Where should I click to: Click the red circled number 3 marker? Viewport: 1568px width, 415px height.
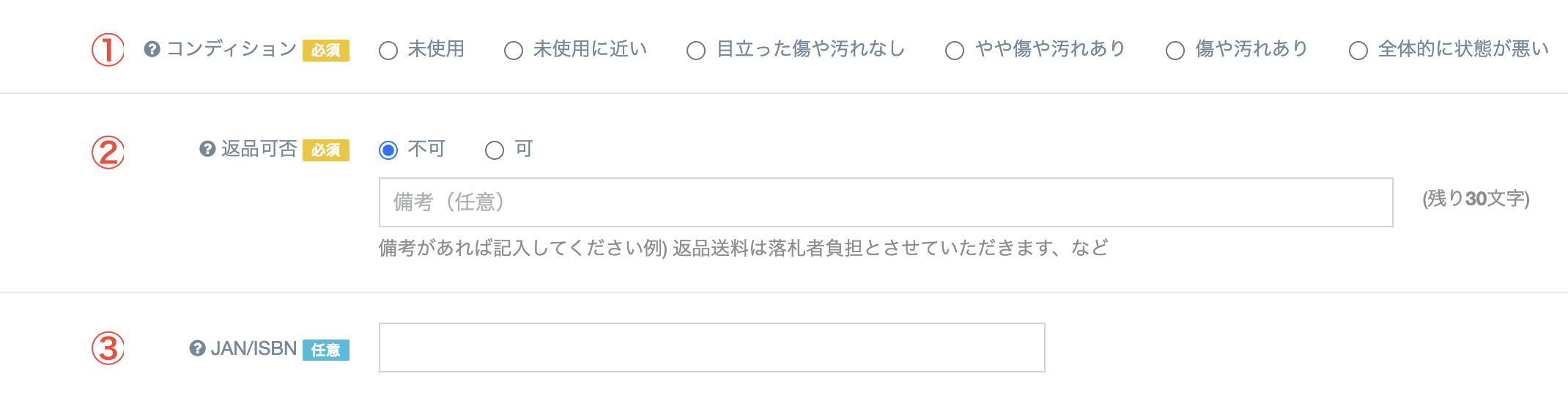(108, 348)
